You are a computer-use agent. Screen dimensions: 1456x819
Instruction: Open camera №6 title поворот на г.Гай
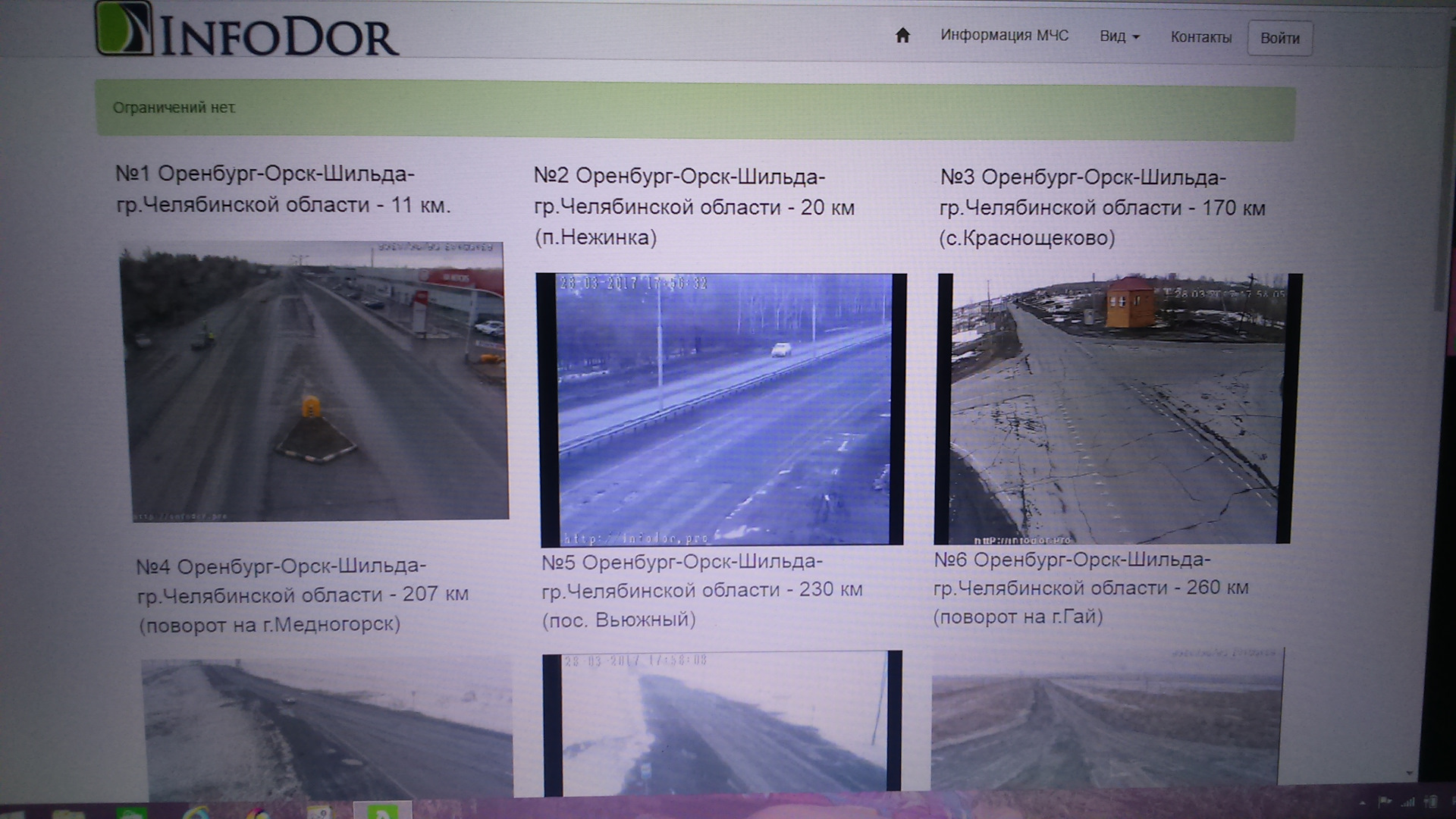tap(1090, 588)
